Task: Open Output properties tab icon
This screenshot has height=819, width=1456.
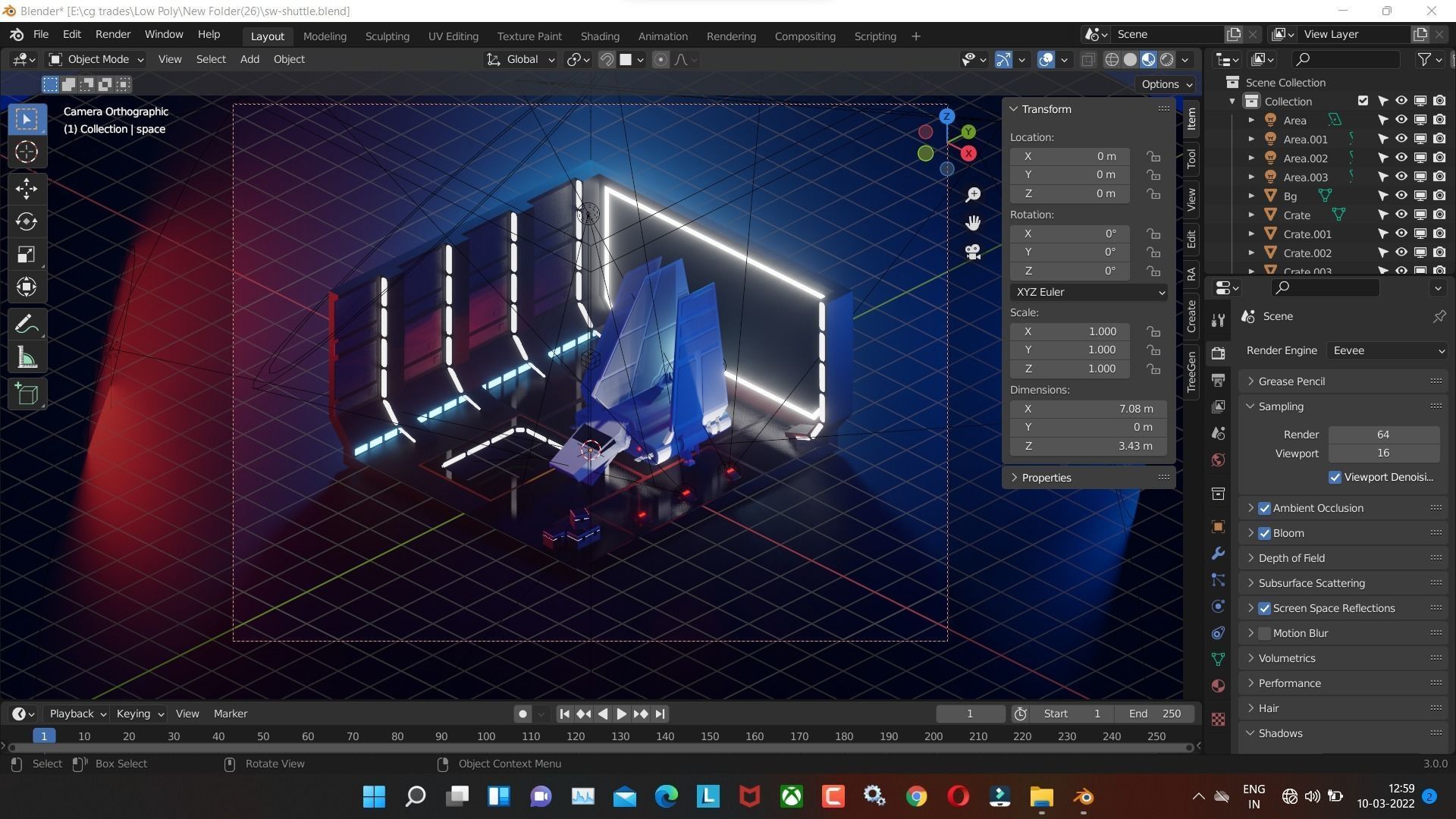Action: (x=1219, y=380)
